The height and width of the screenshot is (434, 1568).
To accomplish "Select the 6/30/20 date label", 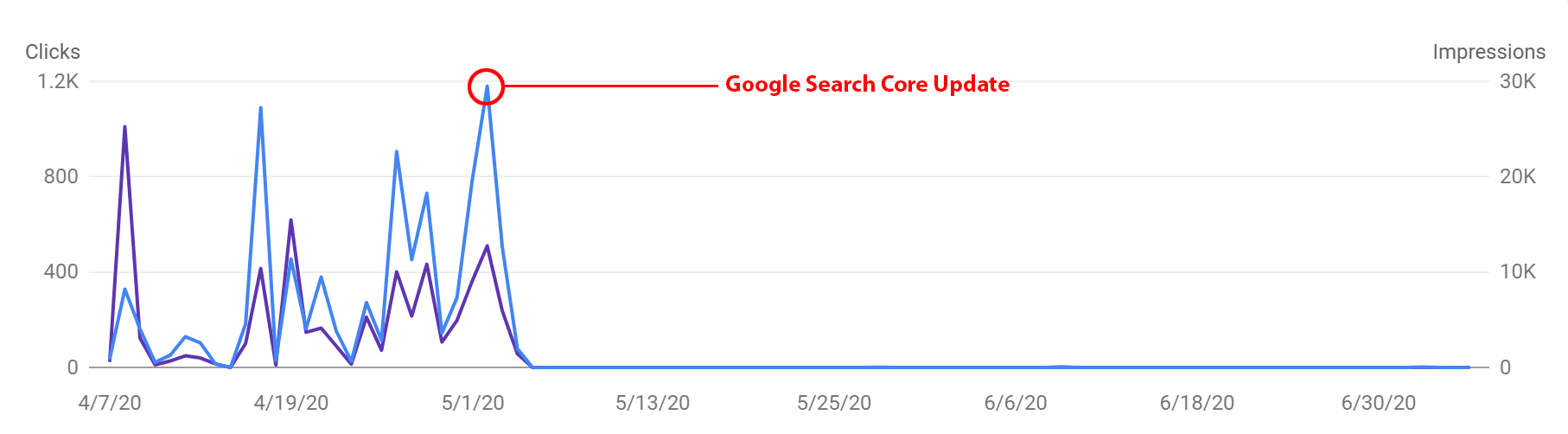I will (1379, 403).
